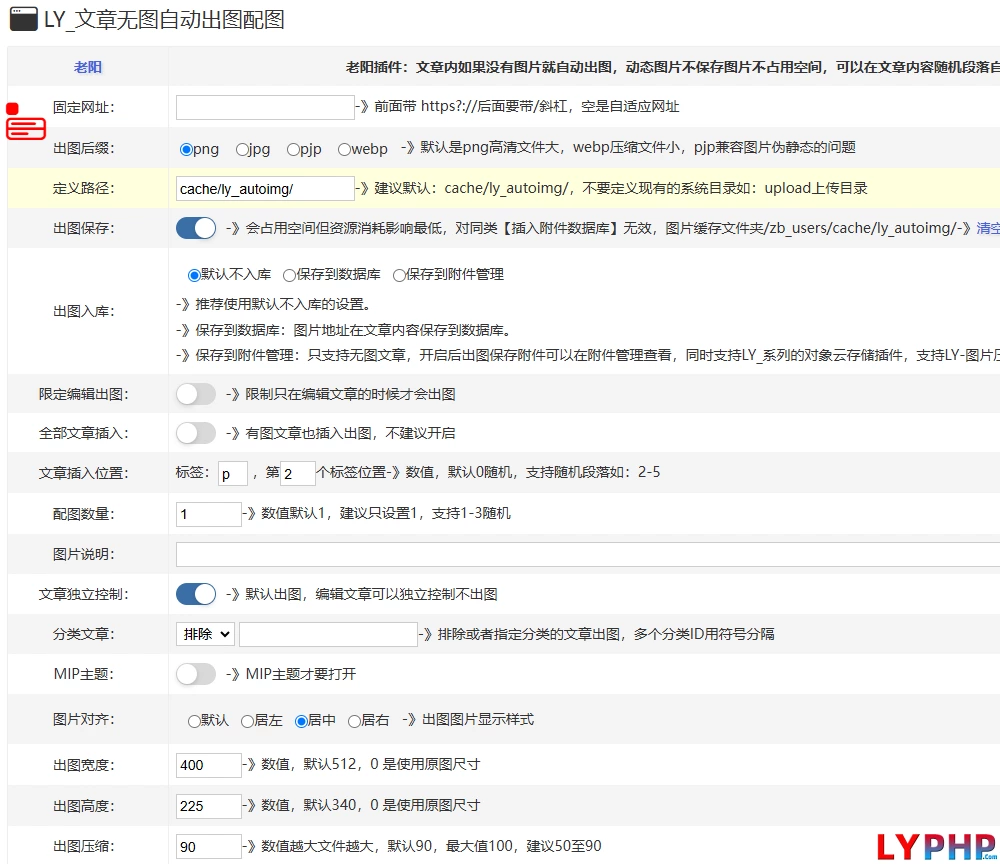The width and height of the screenshot is (1000, 864).
Task: Enable the MIP主题 toggle
Action: click(196, 674)
